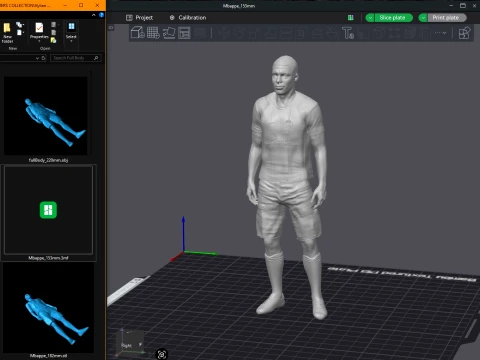Select the Rotate tool in the toolbar
The width and height of the screenshot is (480, 360).
point(239,33)
